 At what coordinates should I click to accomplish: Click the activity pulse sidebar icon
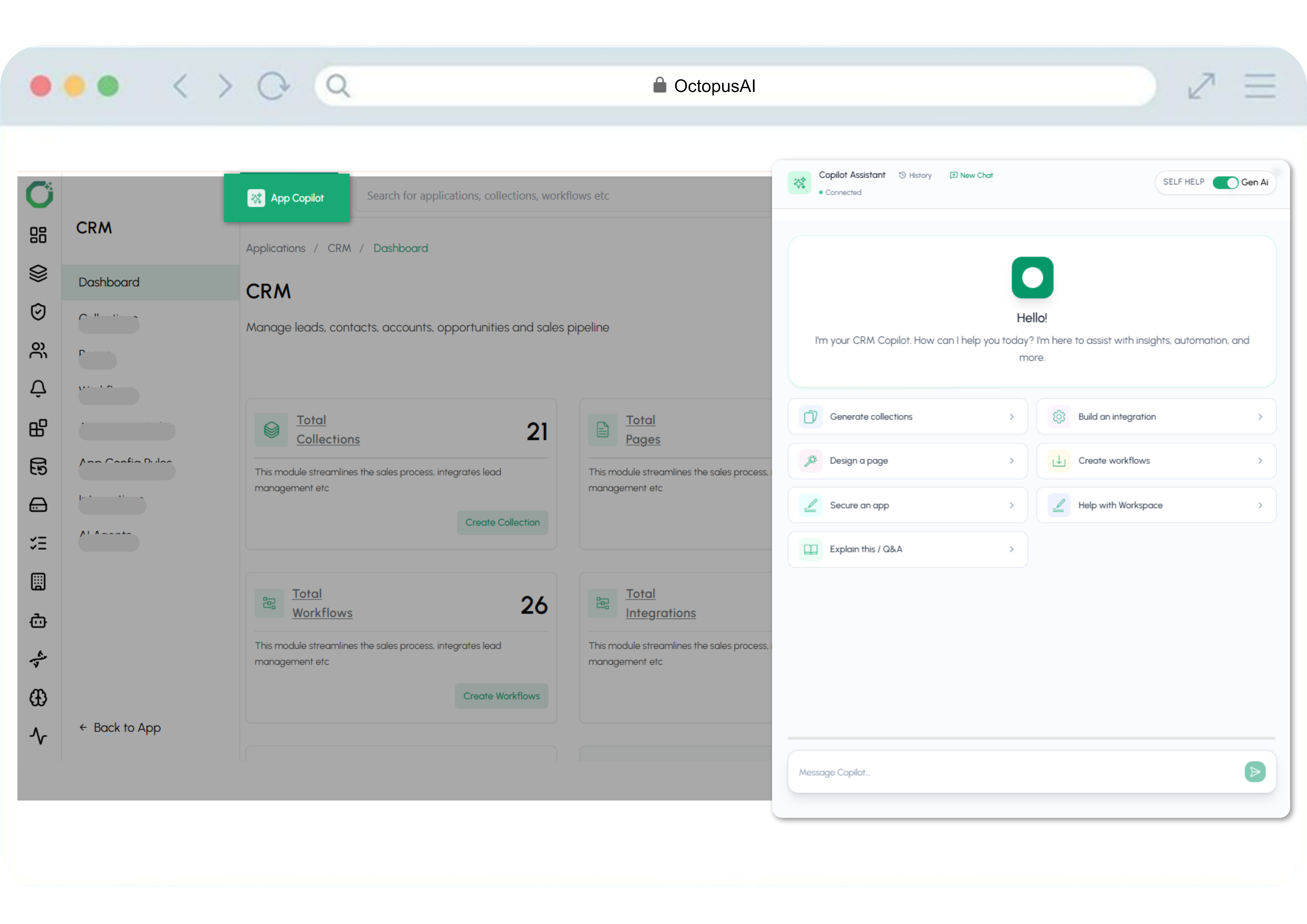[38, 736]
